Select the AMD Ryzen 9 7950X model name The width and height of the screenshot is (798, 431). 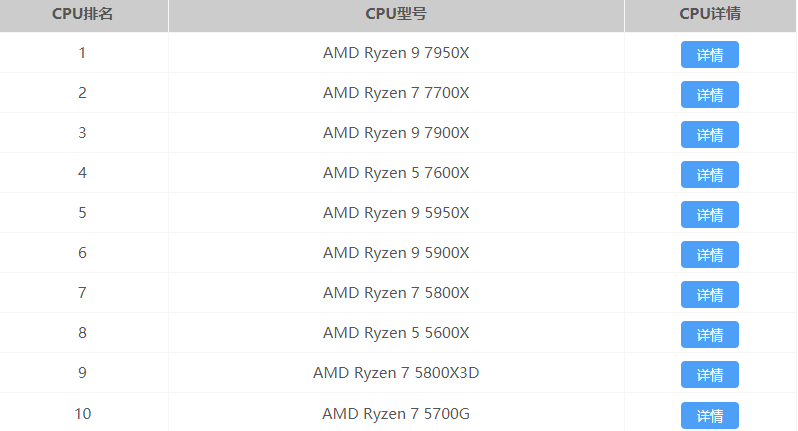(396, 53)
